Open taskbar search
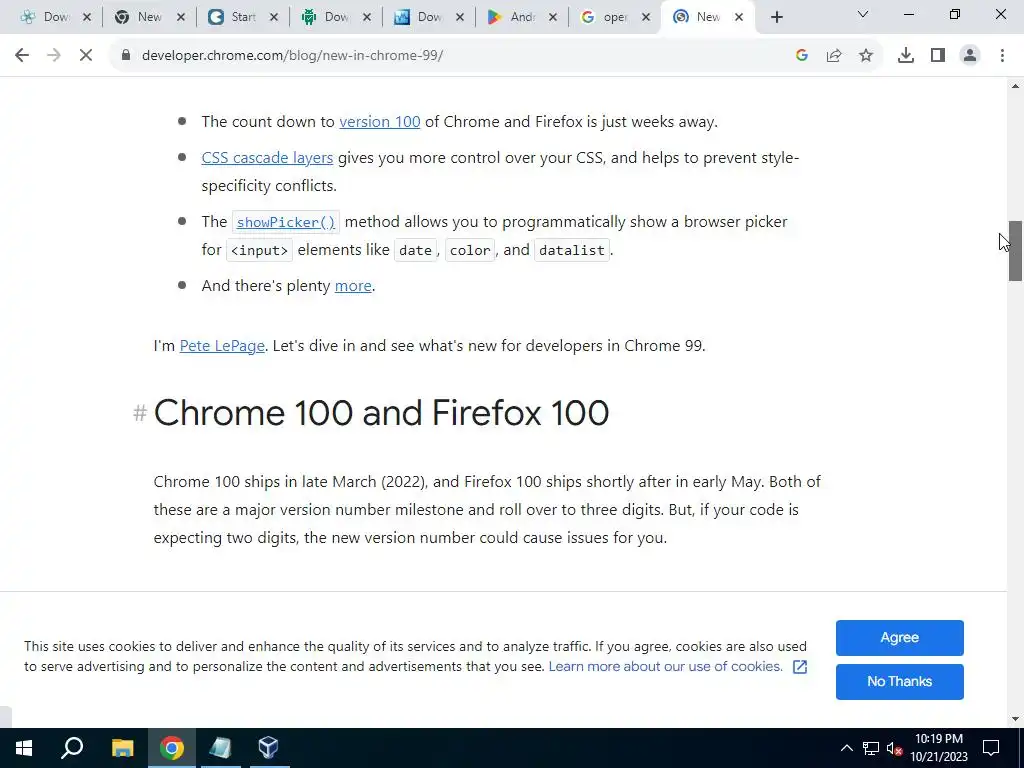The width and height of the screenshot is (1024, 768). point(72,748)
